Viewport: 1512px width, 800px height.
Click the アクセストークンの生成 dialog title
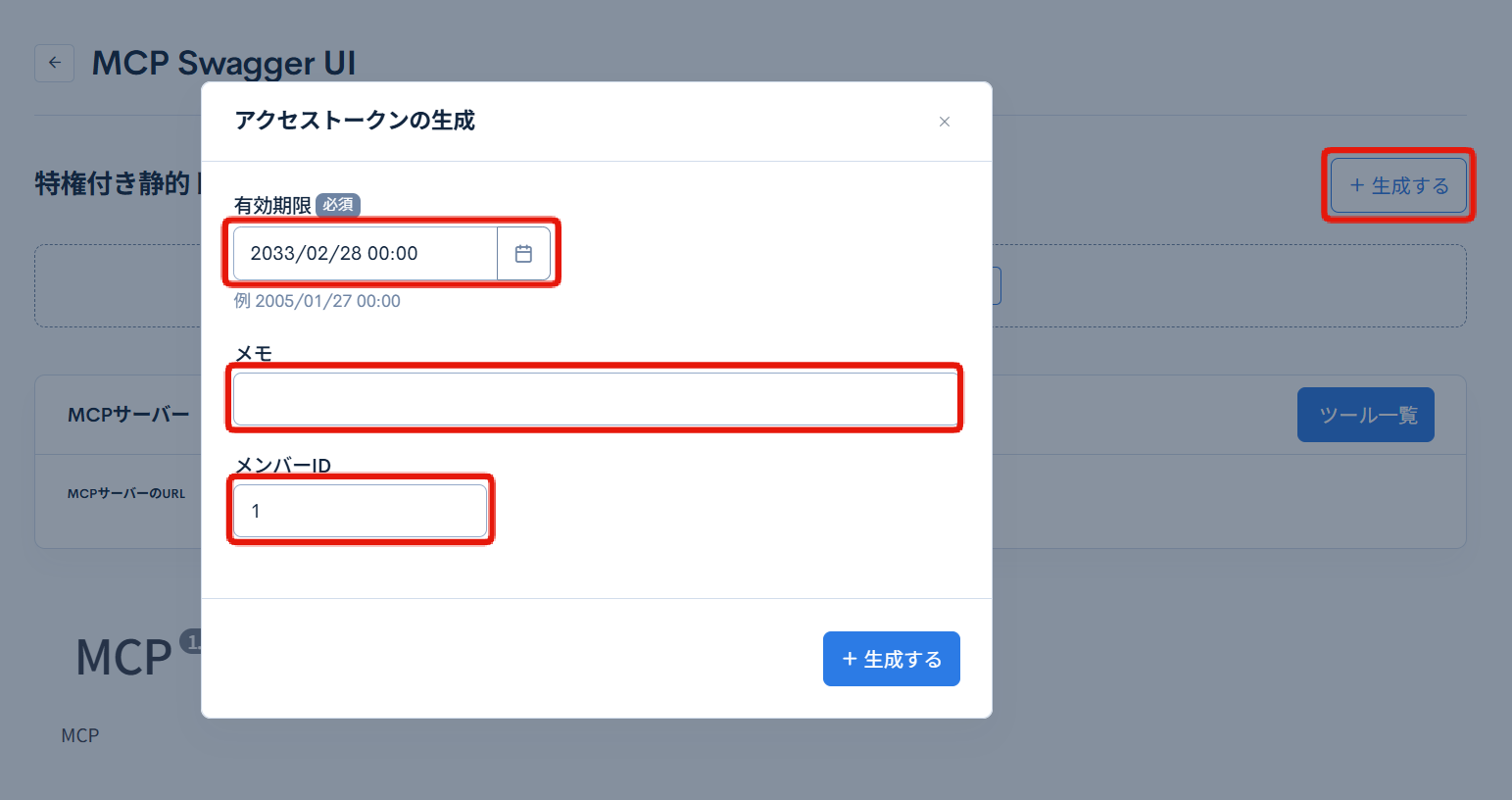[354, 121]
